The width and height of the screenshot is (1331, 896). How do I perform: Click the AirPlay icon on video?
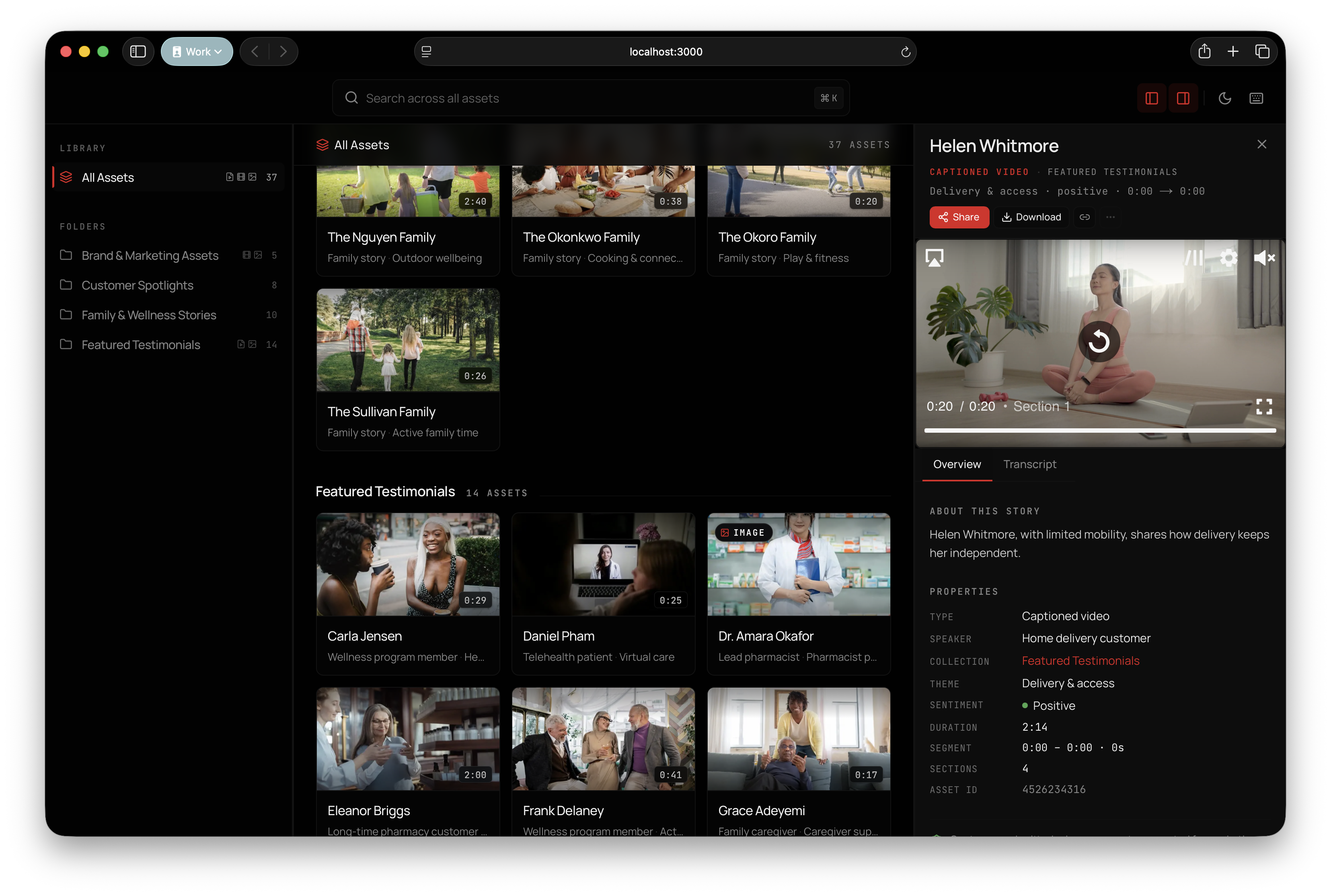[x=934, y=258]
